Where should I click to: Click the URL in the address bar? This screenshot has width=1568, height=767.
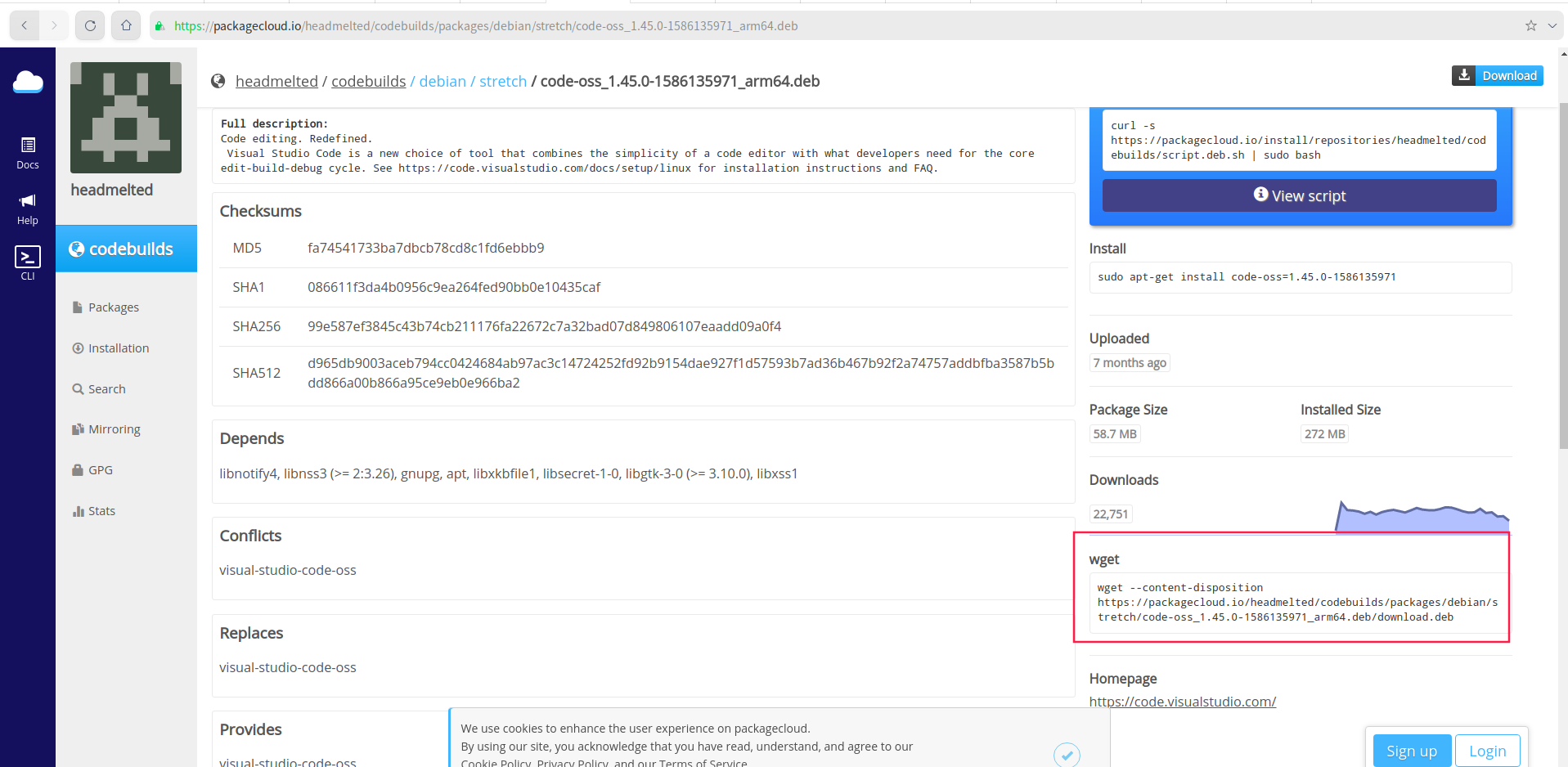point(486,25)
